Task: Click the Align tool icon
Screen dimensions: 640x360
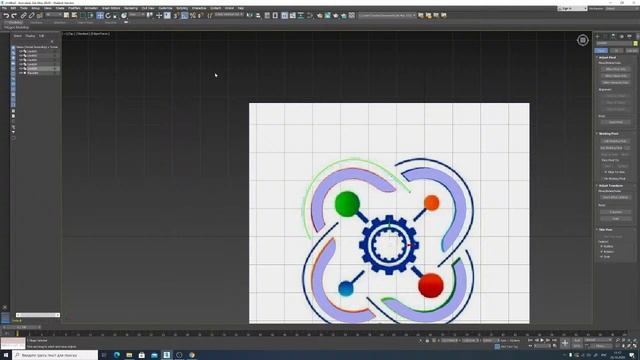Action: tap(258, 16)
